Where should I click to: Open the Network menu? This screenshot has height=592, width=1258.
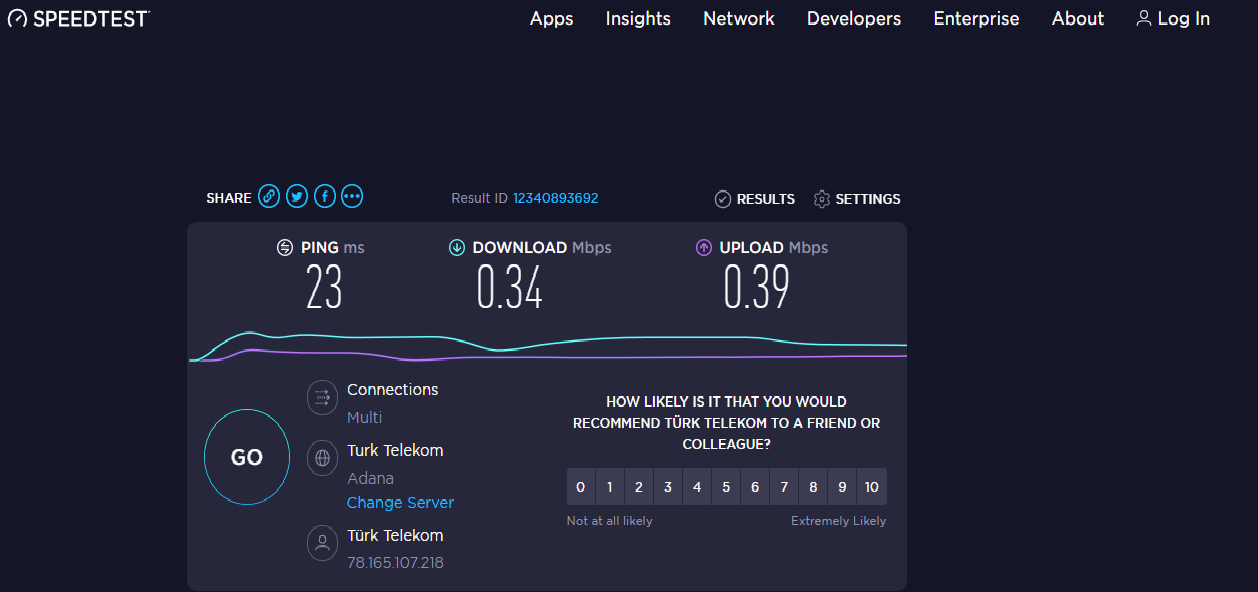click(x=739, y=19)
